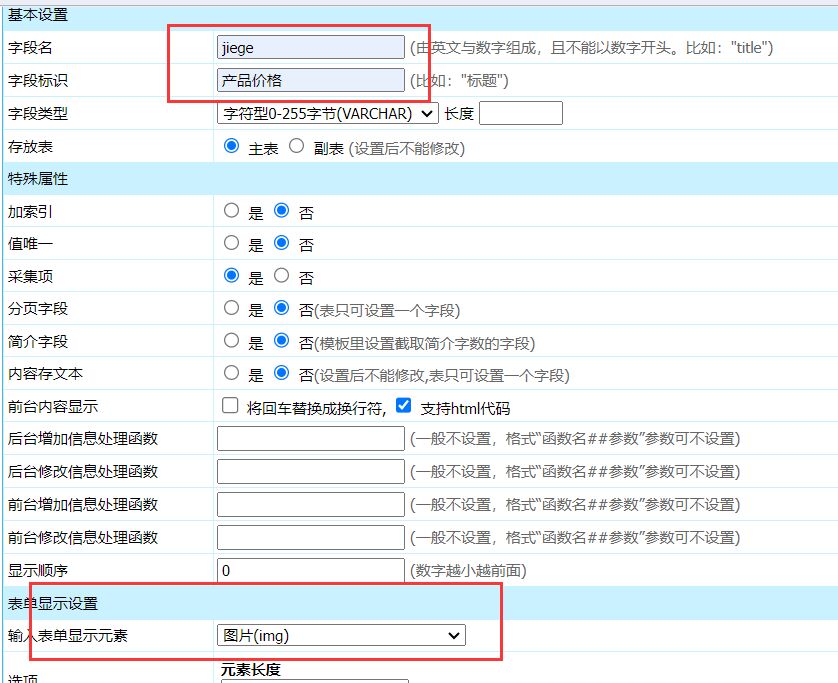
Task: Open the 字段类型 VARCHAR dropdown
Action: [327, 113]
